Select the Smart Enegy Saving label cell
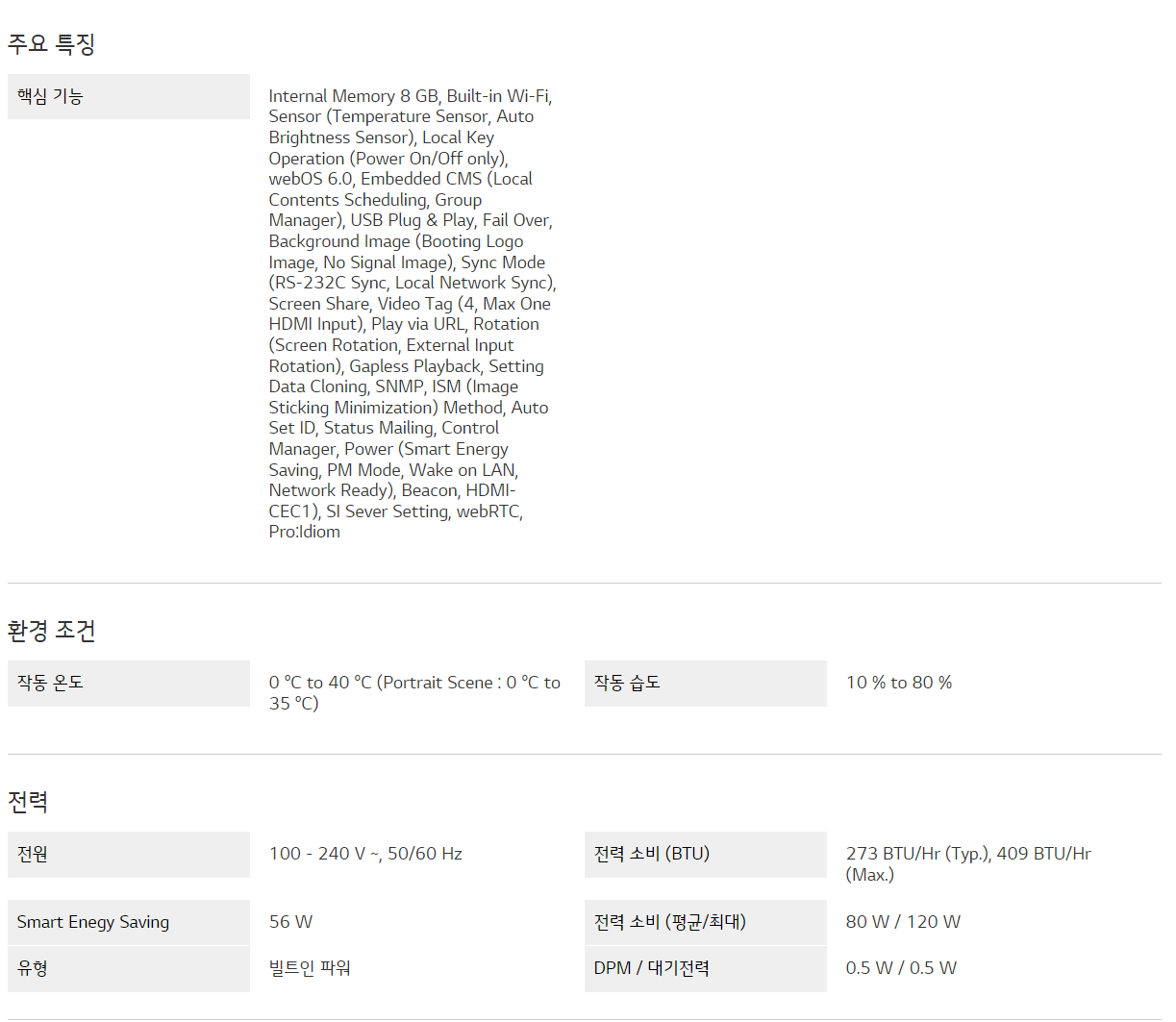The image size is (1176, 1022). [x=128, y=922]
